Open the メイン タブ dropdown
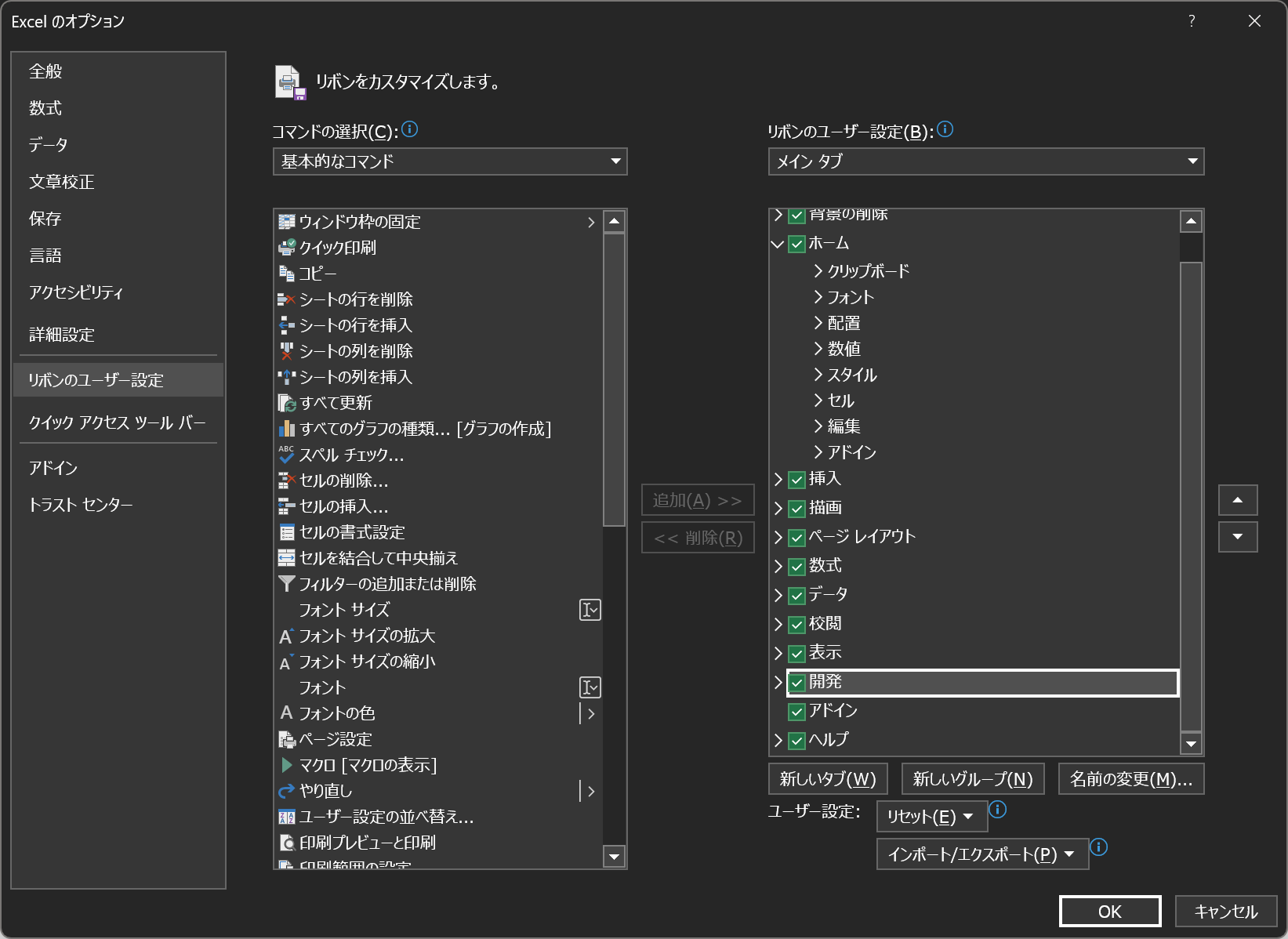Image resolution: width=1288 pixels, height=939 pixels. [x=986, y=161]
